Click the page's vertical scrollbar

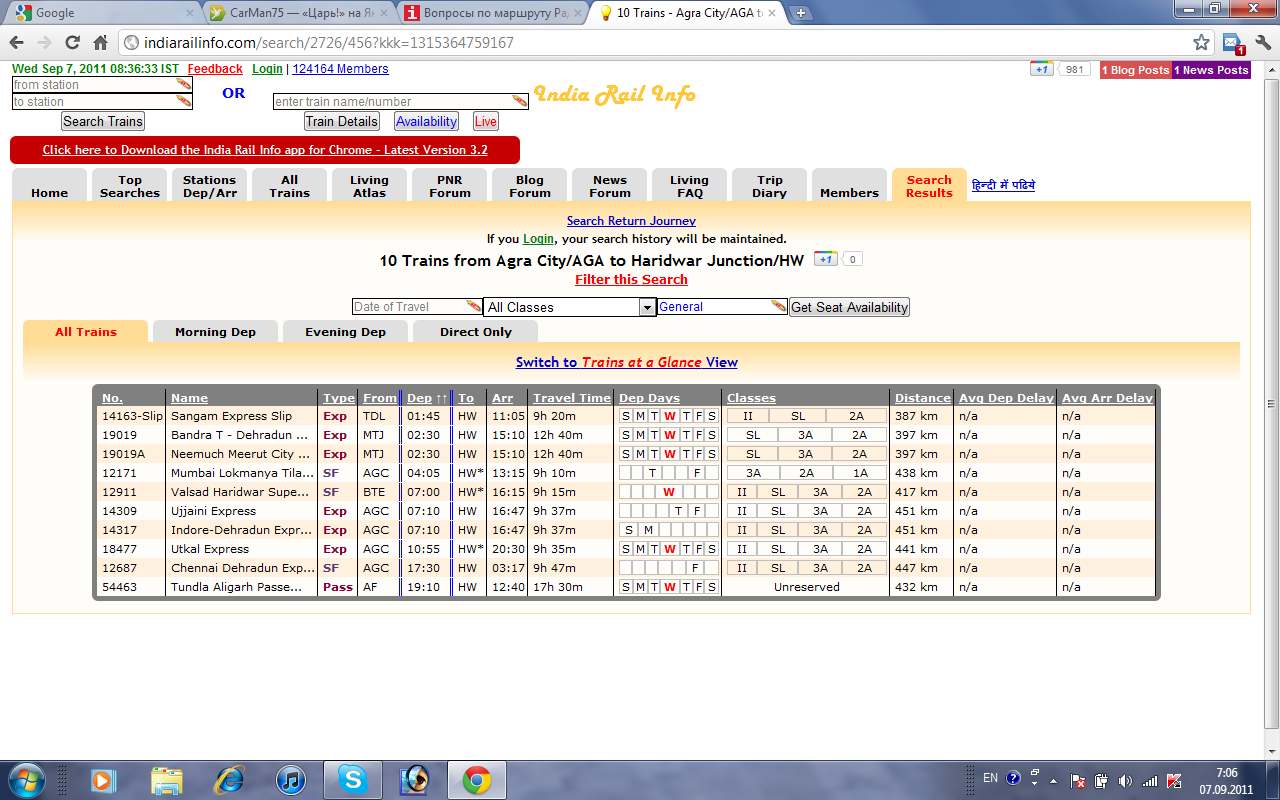click(1270, 400)
